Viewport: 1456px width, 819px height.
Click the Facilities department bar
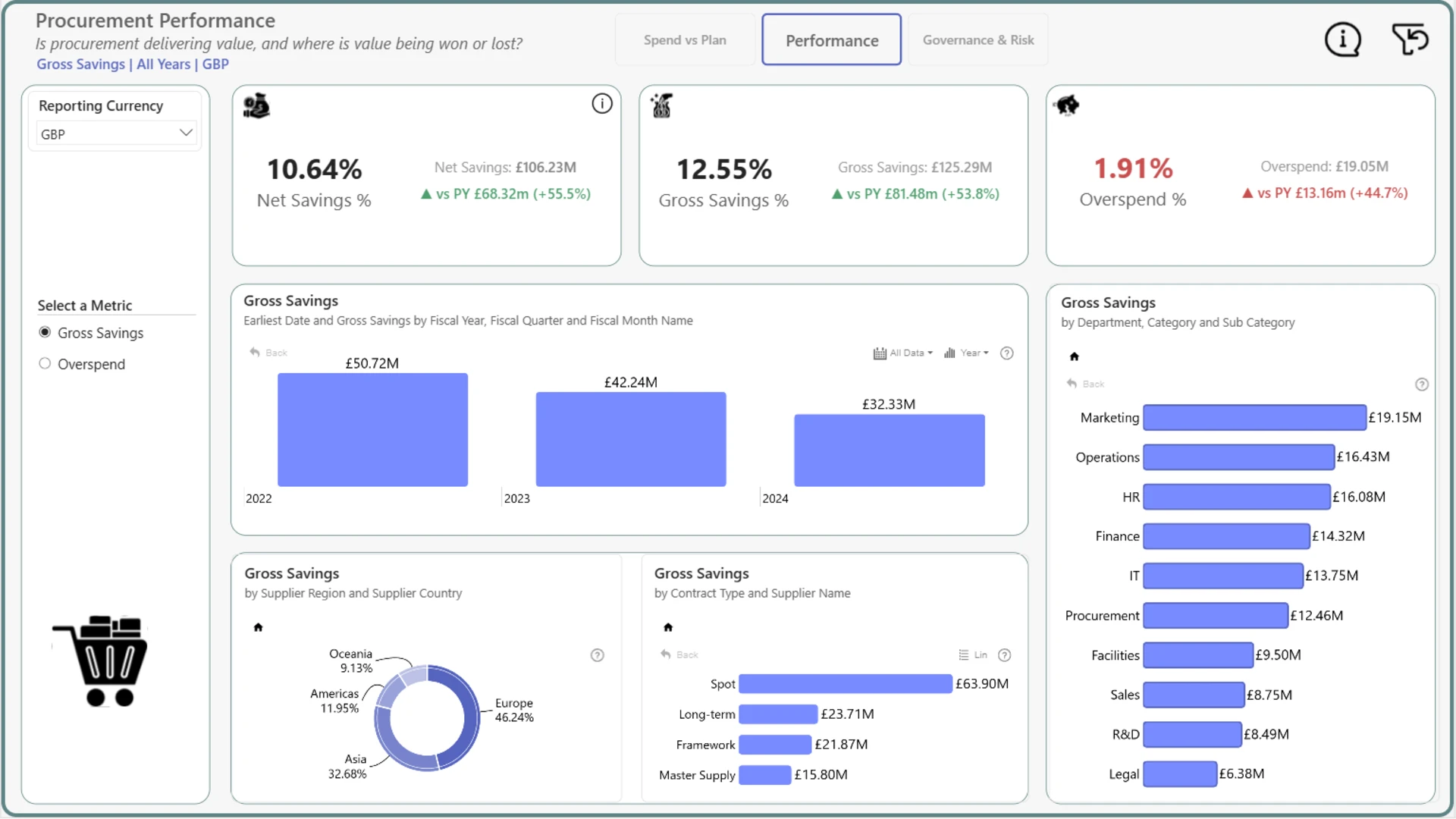click(1198, 655)
